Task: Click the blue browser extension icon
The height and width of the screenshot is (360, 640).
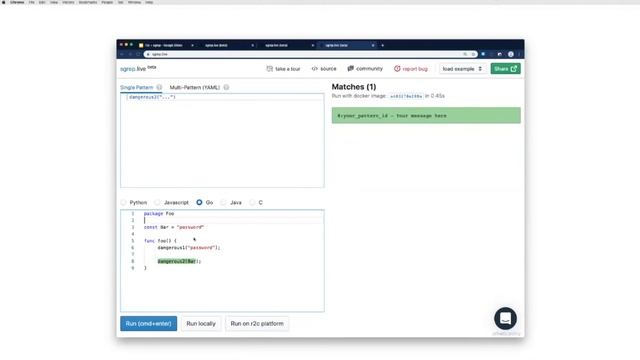Action: pyautogui.click(x=483, y=54)
